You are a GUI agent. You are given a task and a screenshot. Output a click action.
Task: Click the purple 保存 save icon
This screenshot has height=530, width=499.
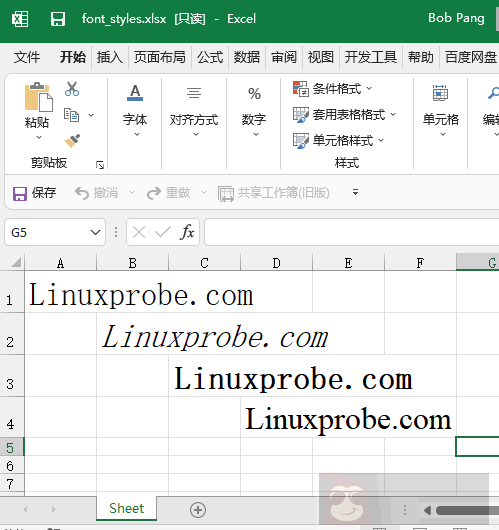pyautogui.click(x=20, y=194)
